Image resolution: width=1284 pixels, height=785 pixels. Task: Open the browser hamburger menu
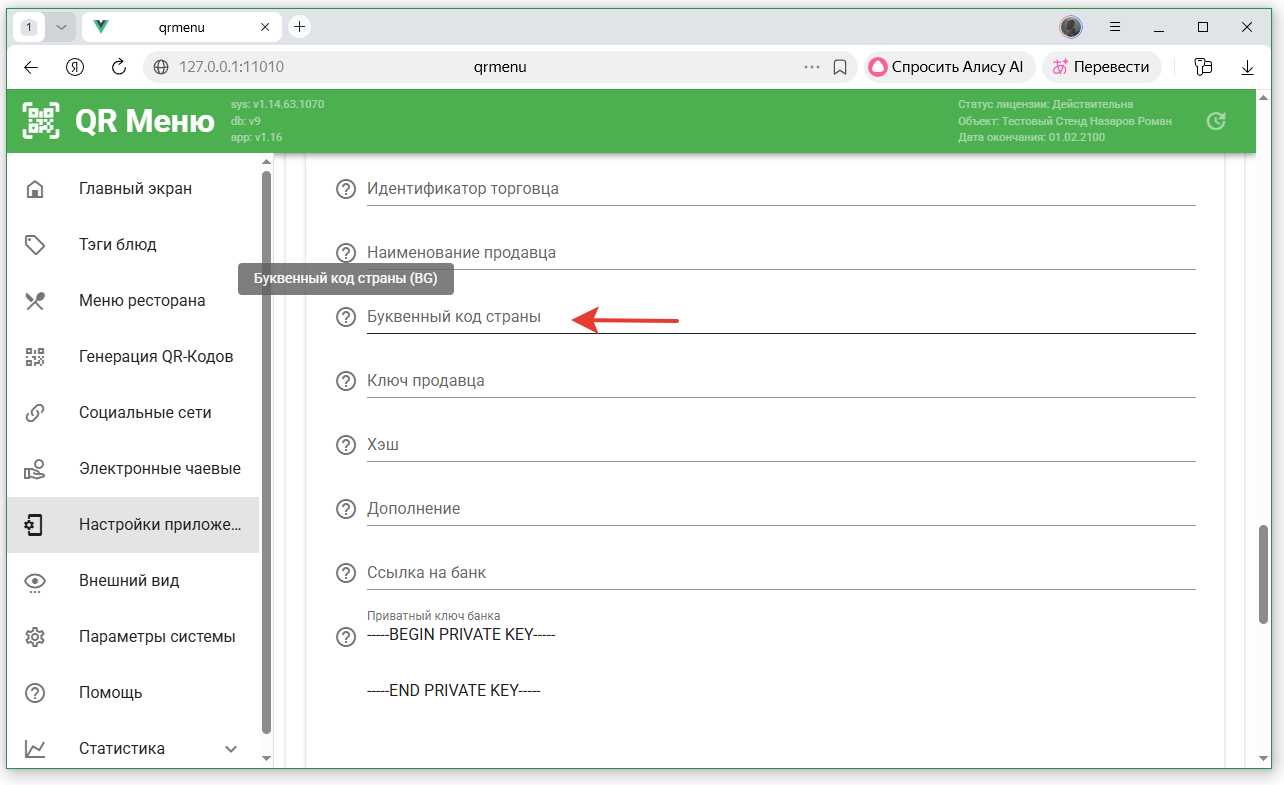click(x=1115, y=27)
